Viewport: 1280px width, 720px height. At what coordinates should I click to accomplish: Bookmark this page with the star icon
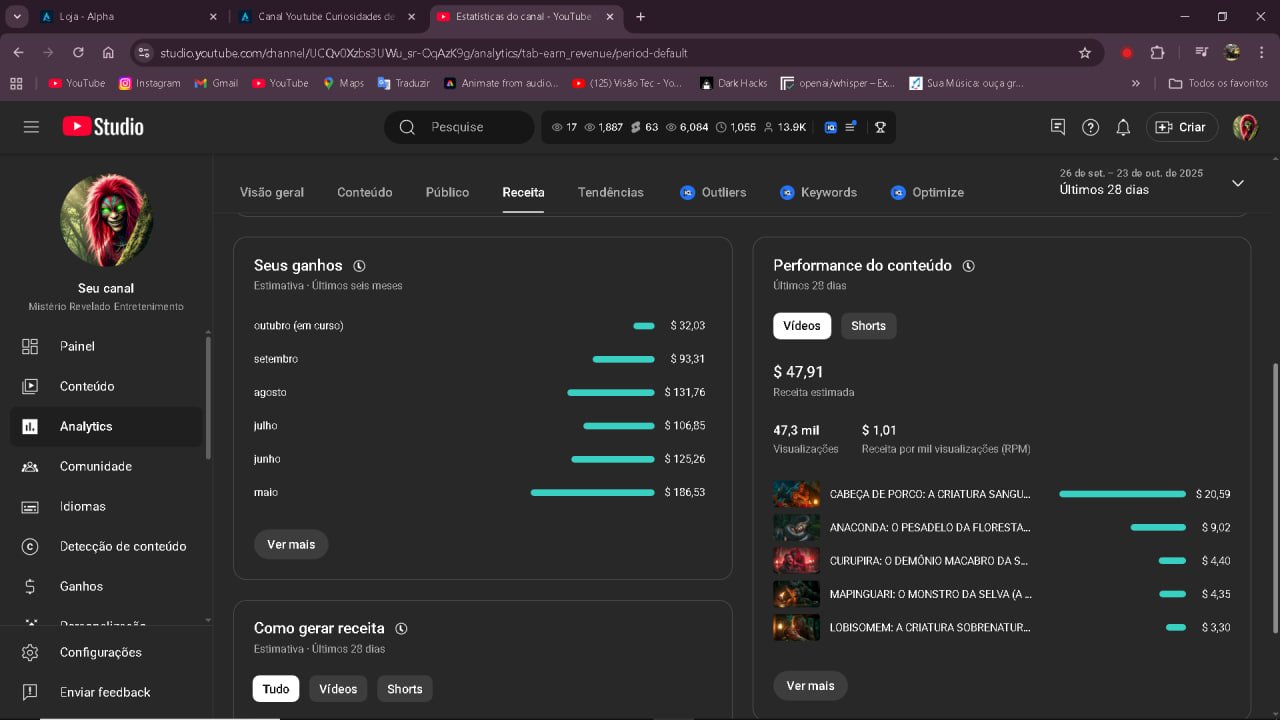tap(1085, 53)
